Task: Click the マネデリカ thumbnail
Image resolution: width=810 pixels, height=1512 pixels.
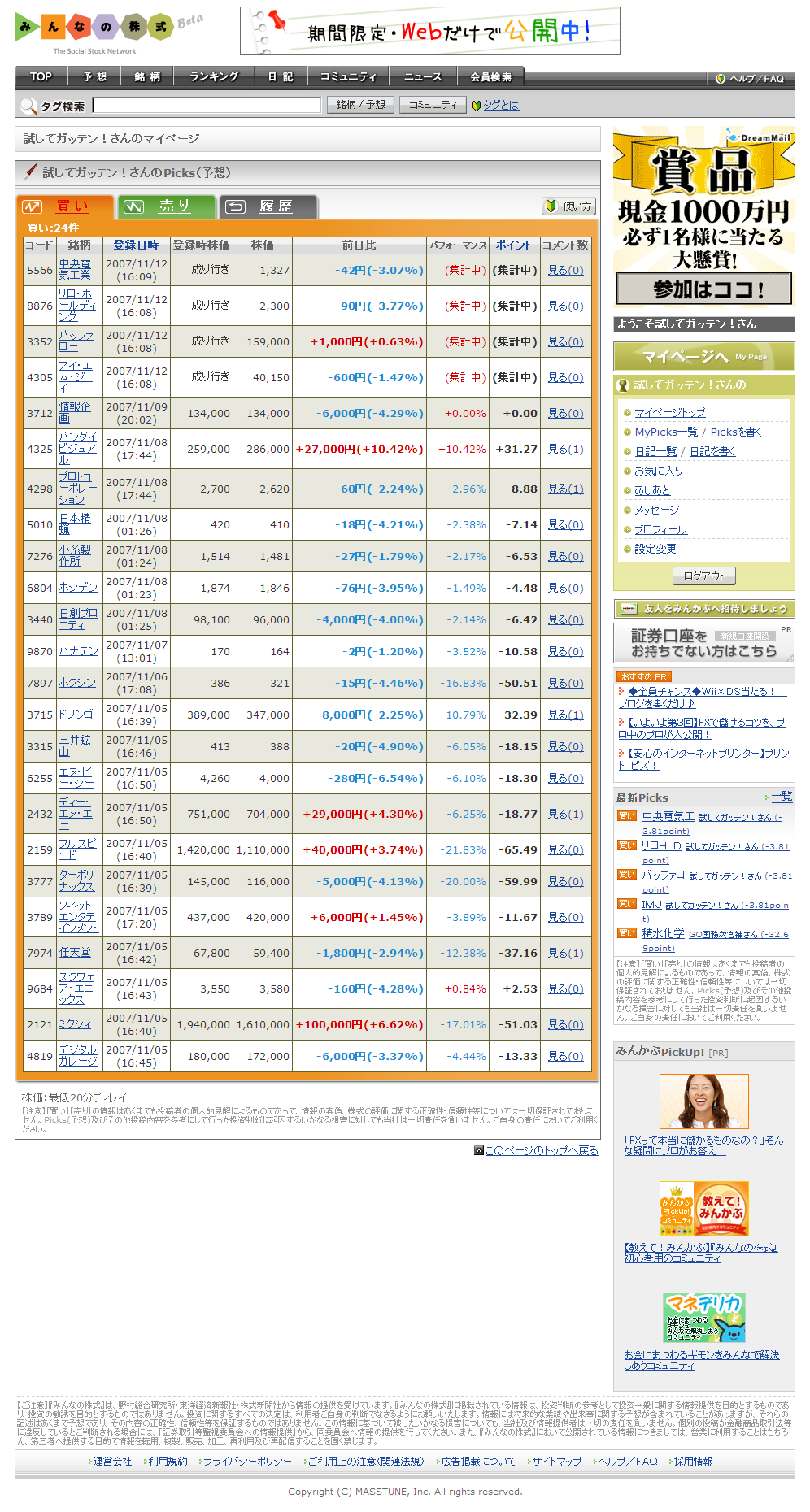Action: [x=704, y=1318]
